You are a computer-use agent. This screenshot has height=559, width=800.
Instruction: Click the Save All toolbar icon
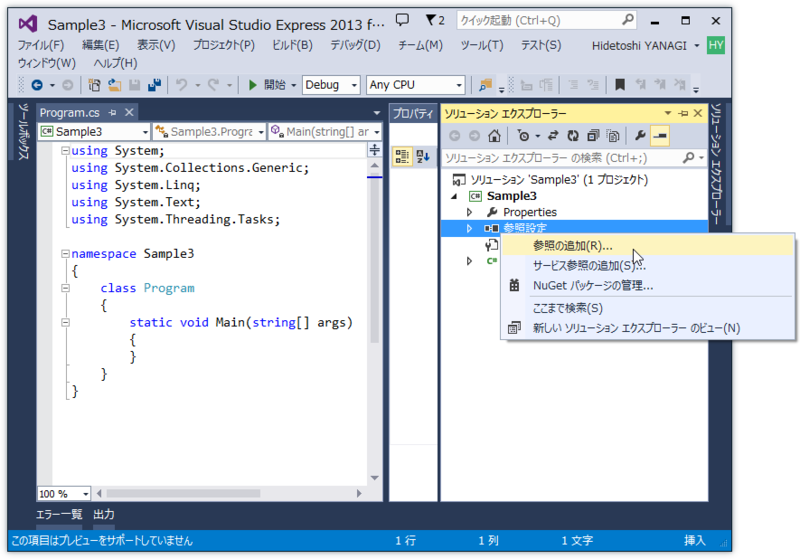point(154,85)
